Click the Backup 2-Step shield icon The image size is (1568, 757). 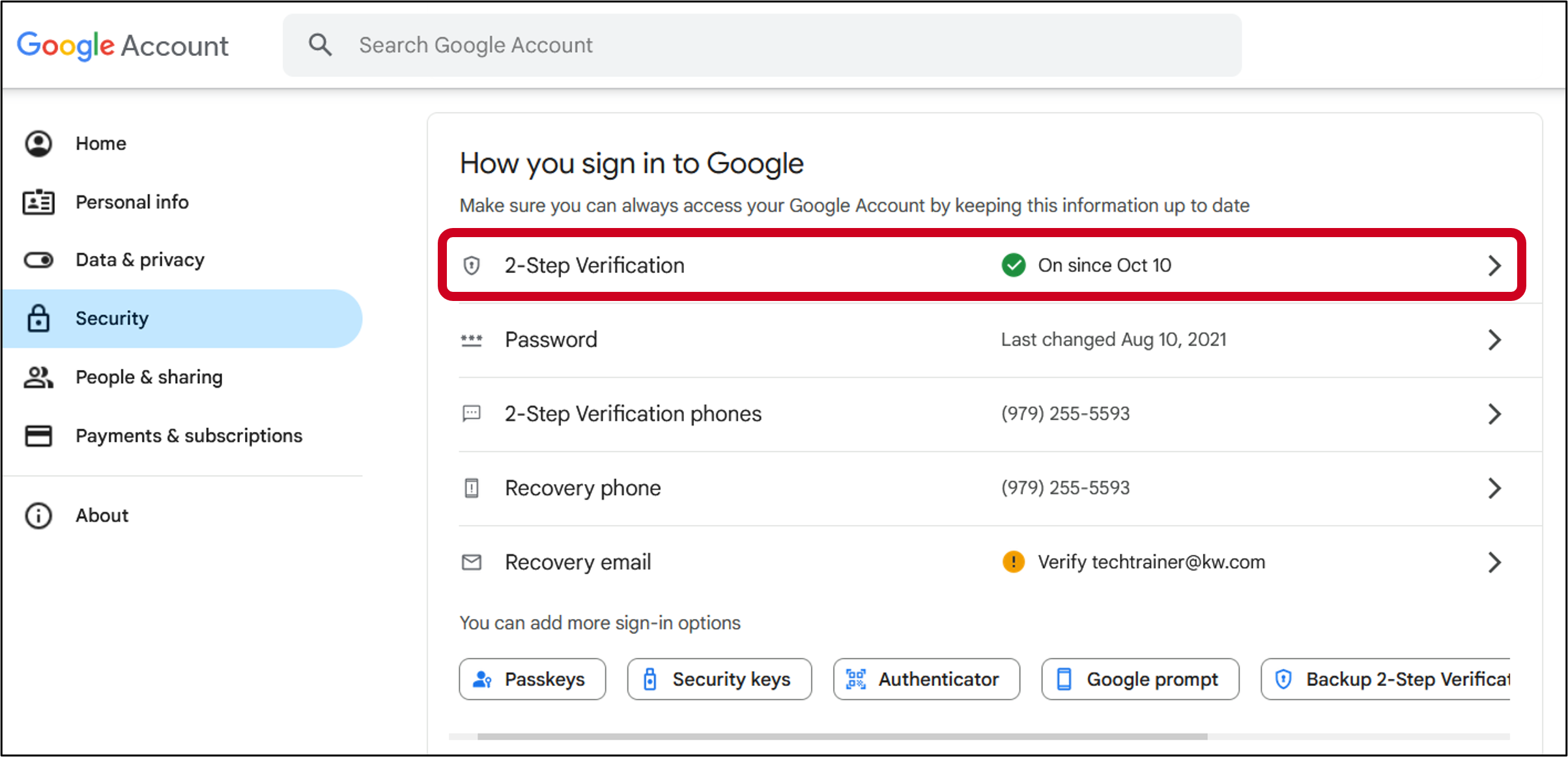coord(1283,679)
